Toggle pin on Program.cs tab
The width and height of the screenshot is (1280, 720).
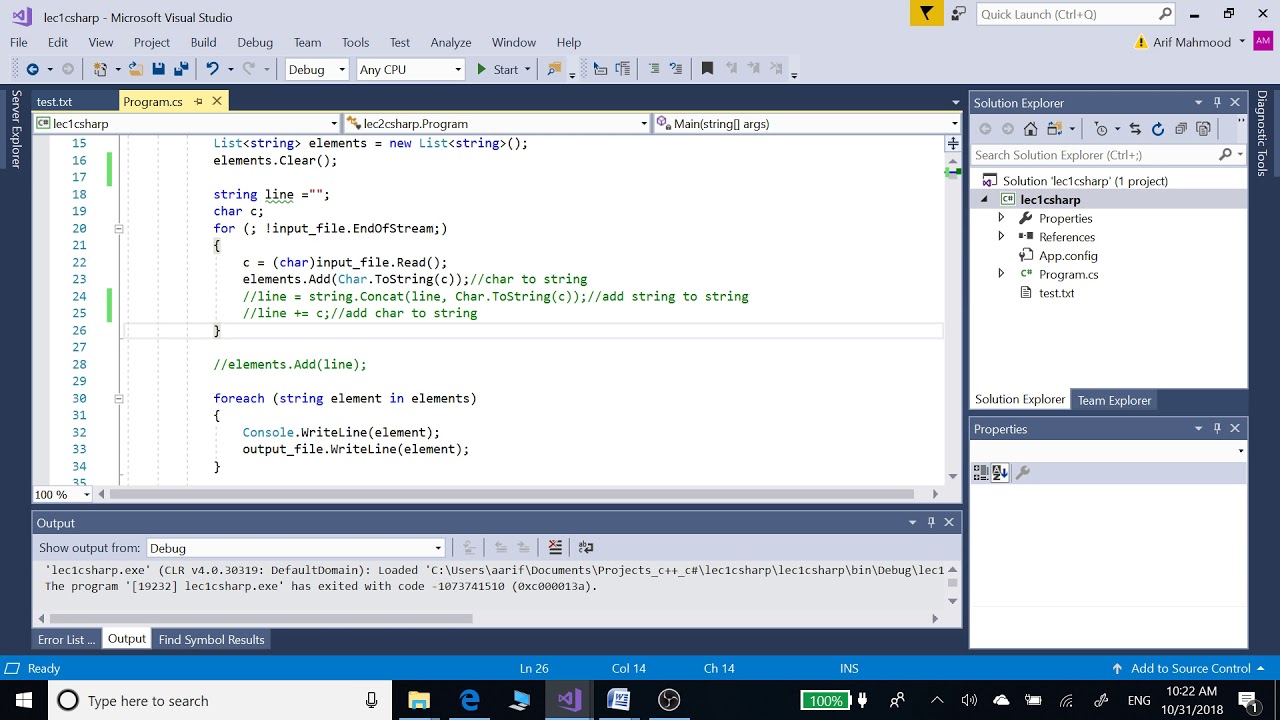[198, 101]
